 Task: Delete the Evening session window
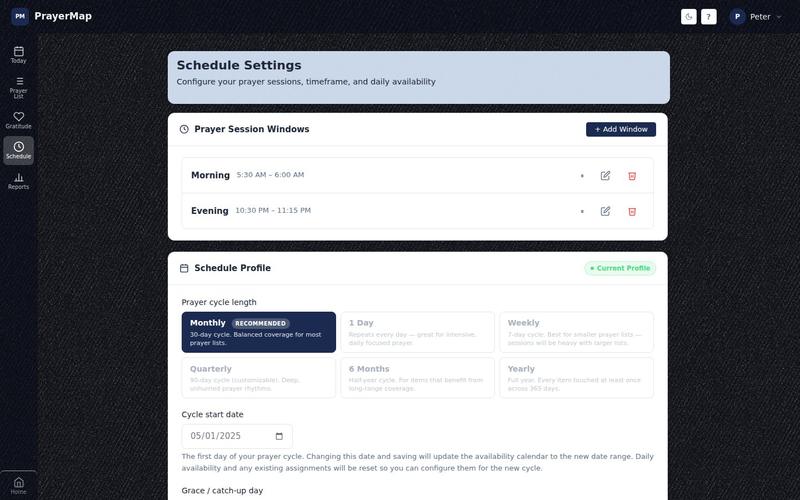point(632,211)
